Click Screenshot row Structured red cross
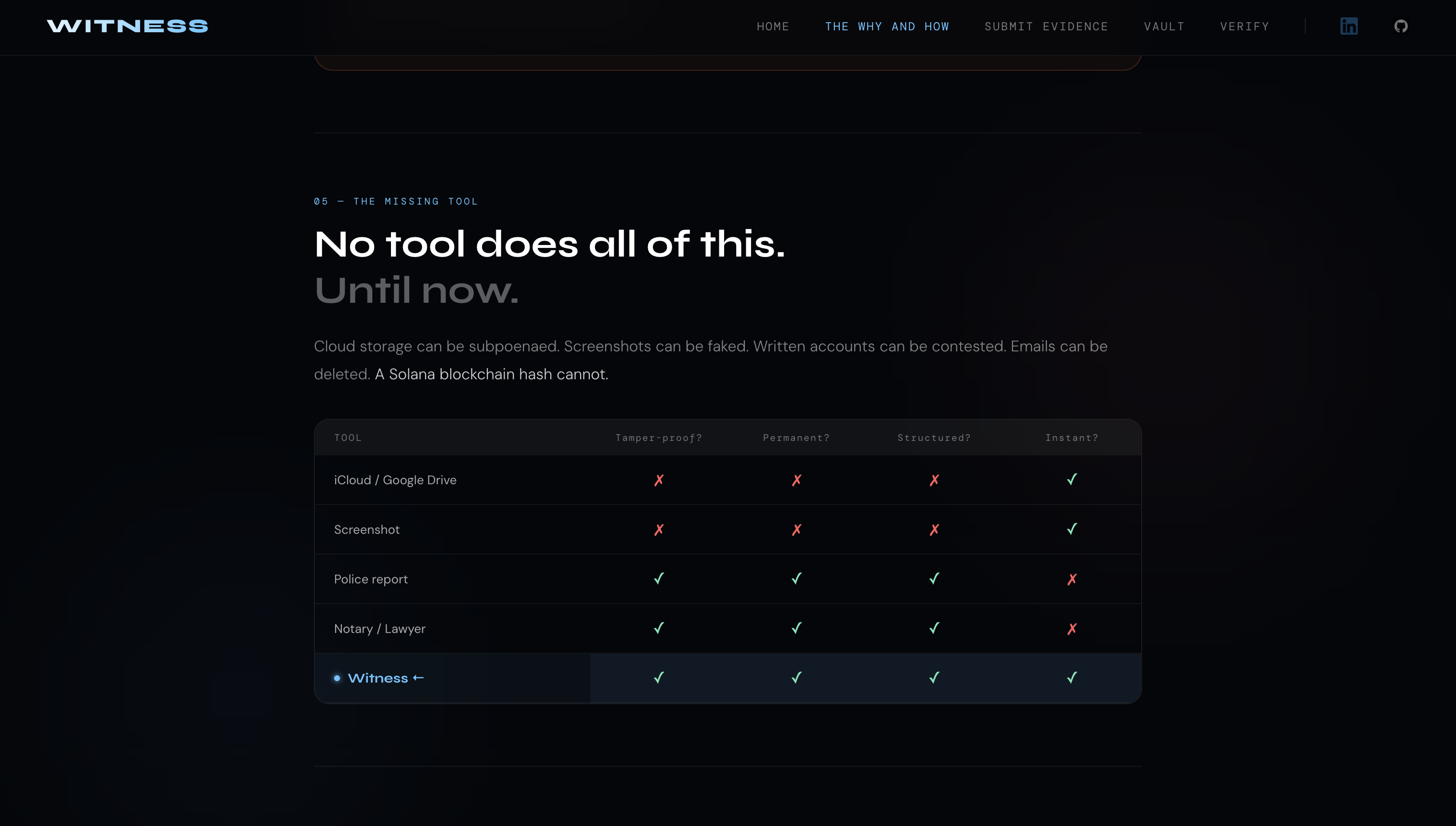The width and height of the screenshot is (1456, 826). (x=934, y=530)
